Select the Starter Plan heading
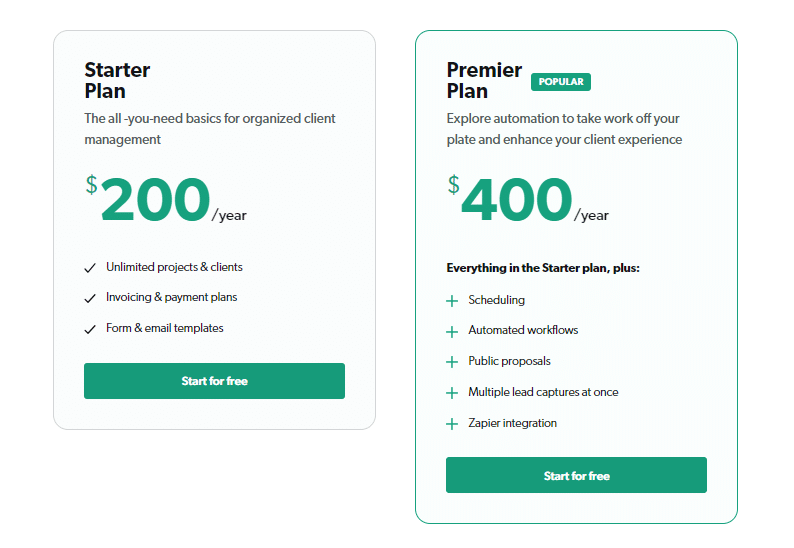 (117, 80)
